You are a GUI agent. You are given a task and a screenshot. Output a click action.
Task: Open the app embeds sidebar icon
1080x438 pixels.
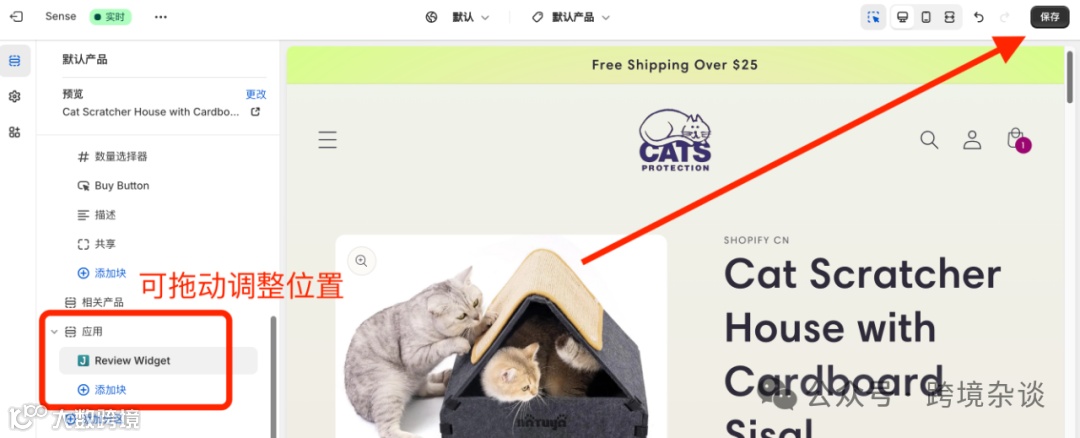[x=14, y=132]
